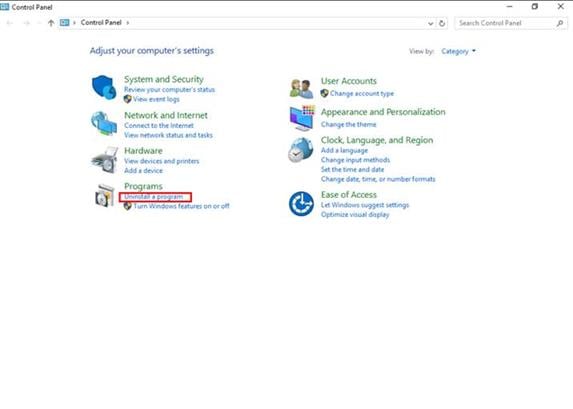Viewport: 573px width, 409px height.
Task: Open the Hardware printer icon
Action: coord(105,160)
